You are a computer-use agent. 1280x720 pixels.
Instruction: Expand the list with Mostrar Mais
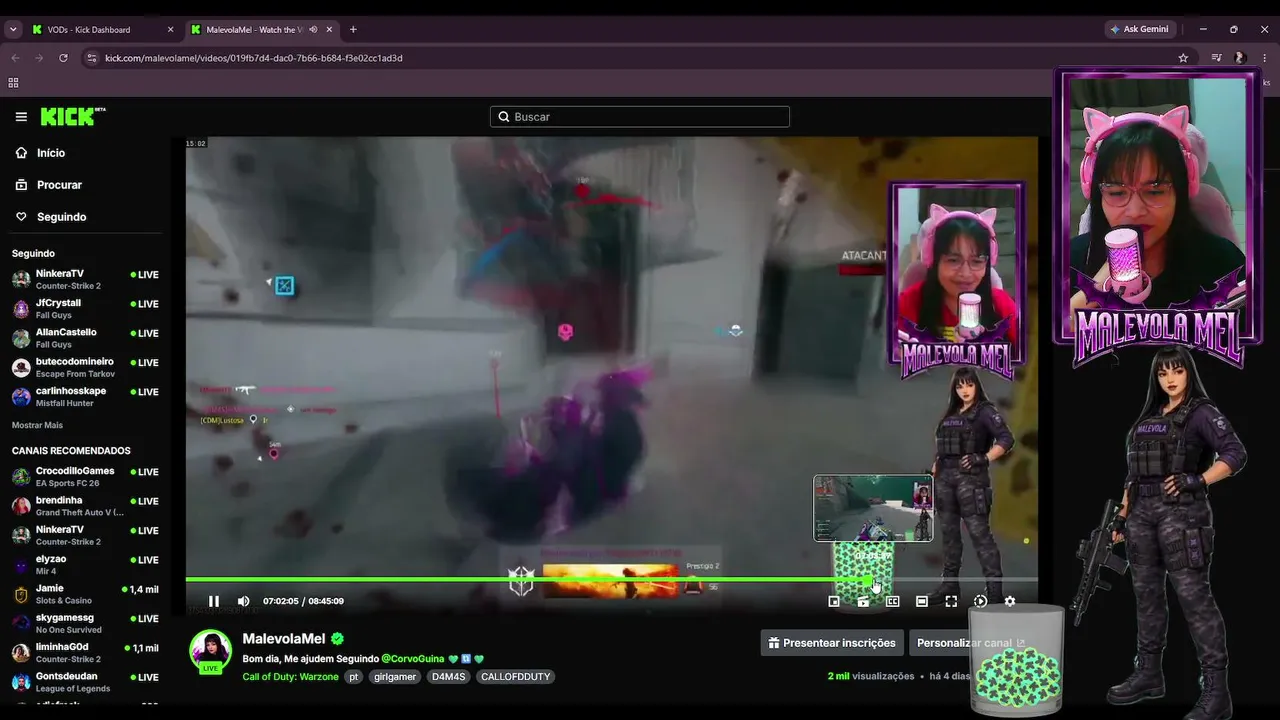[x=37, y=425]
